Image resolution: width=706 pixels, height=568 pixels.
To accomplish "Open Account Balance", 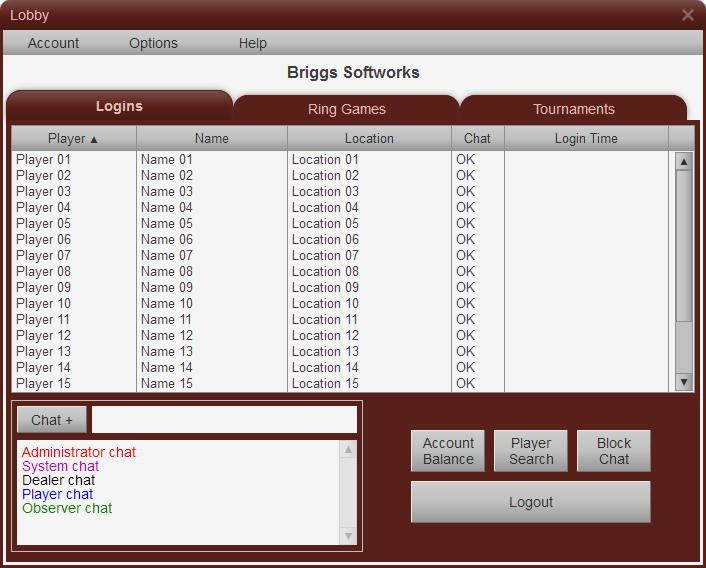I will coord(448,451).
